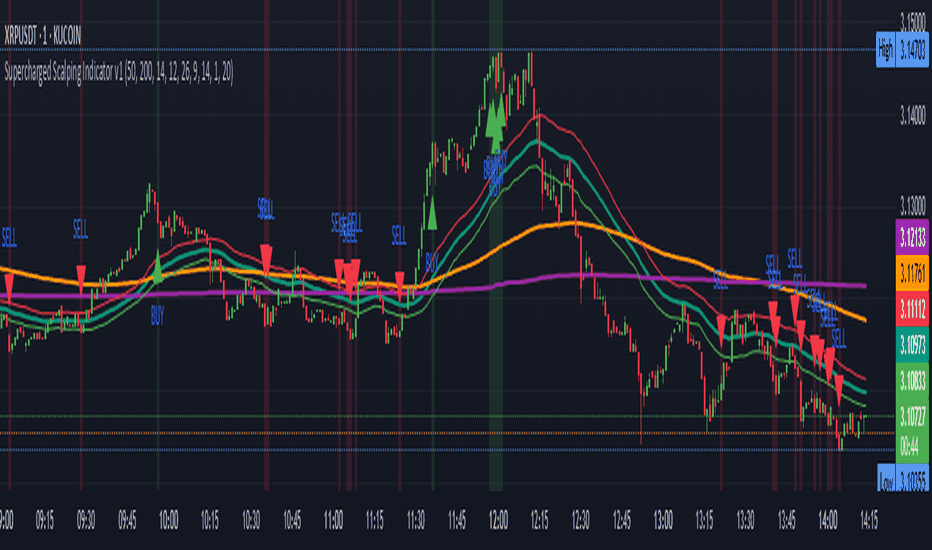Image resolution: width=932 pixels, height=550 pixels.
Task: Click the 10:30 time axis label
Action: [x=251, y=521]
